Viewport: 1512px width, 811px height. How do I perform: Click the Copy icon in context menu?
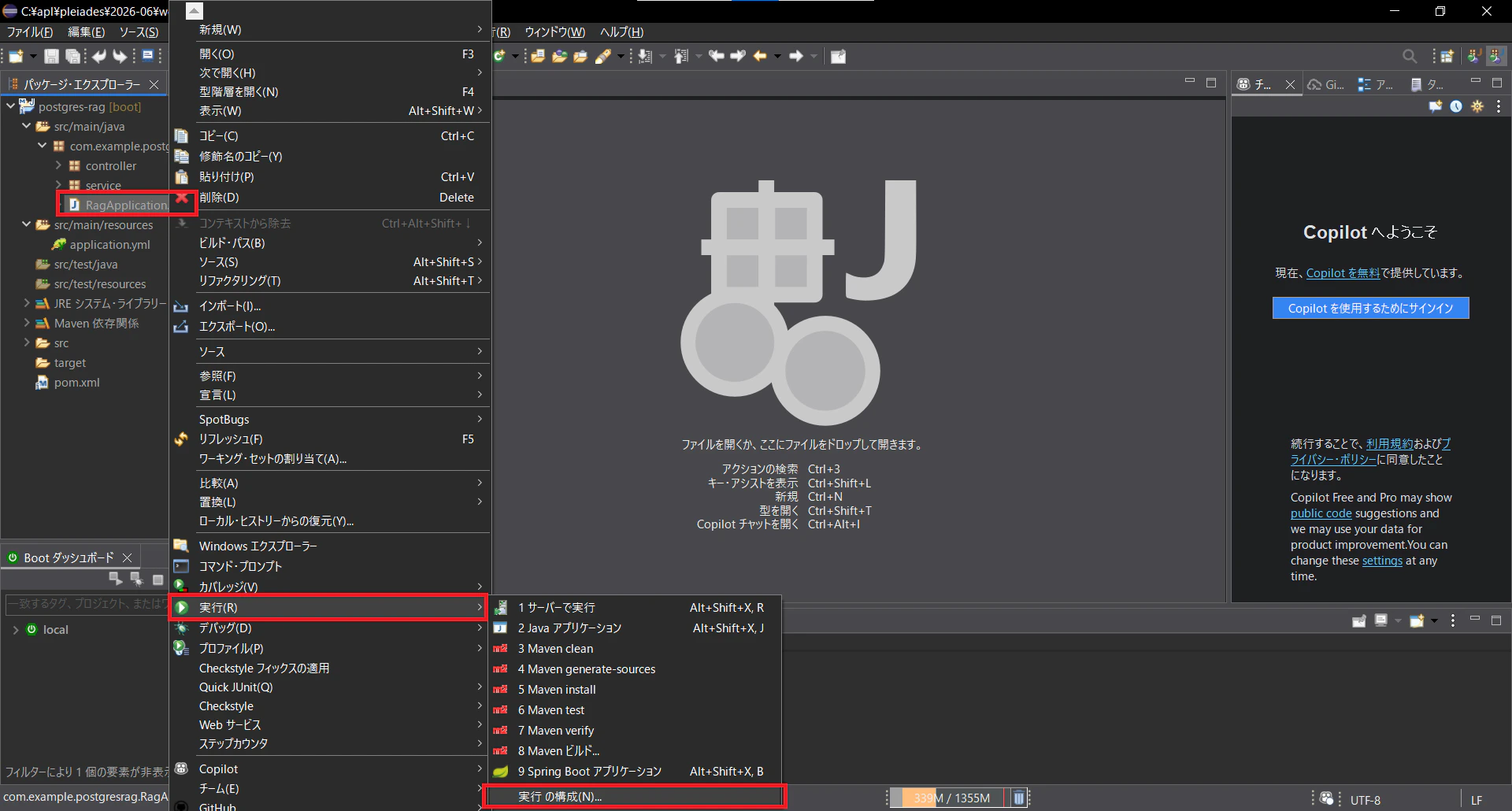tap(181, 135)
